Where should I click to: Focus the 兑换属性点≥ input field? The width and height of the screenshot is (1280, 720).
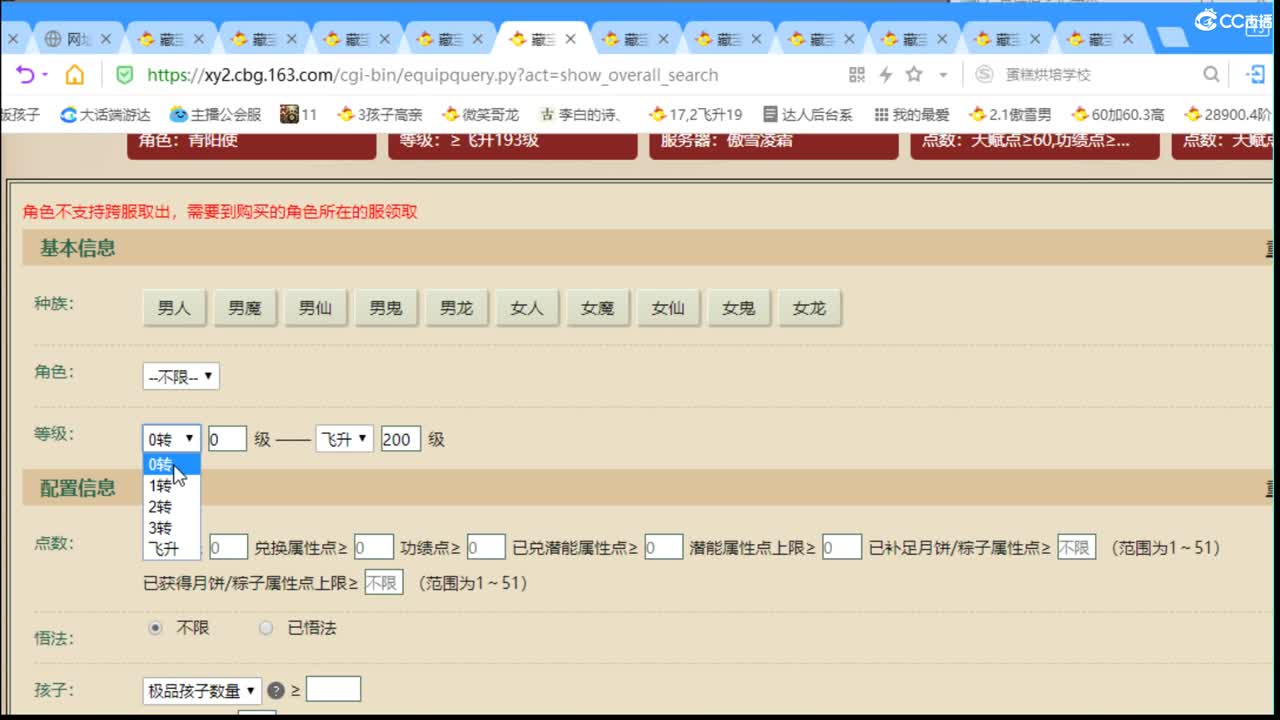(373, 547)
